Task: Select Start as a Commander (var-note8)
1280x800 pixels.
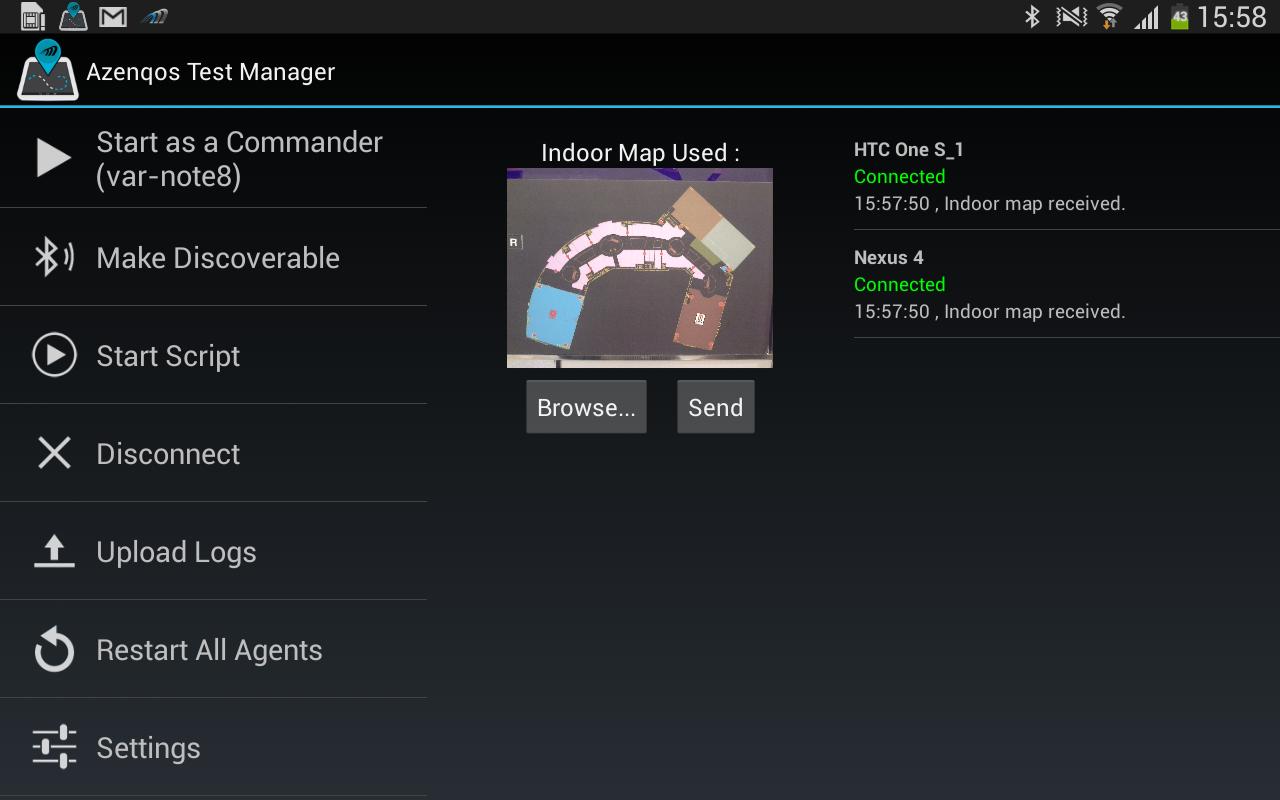Action: (213, 158)
